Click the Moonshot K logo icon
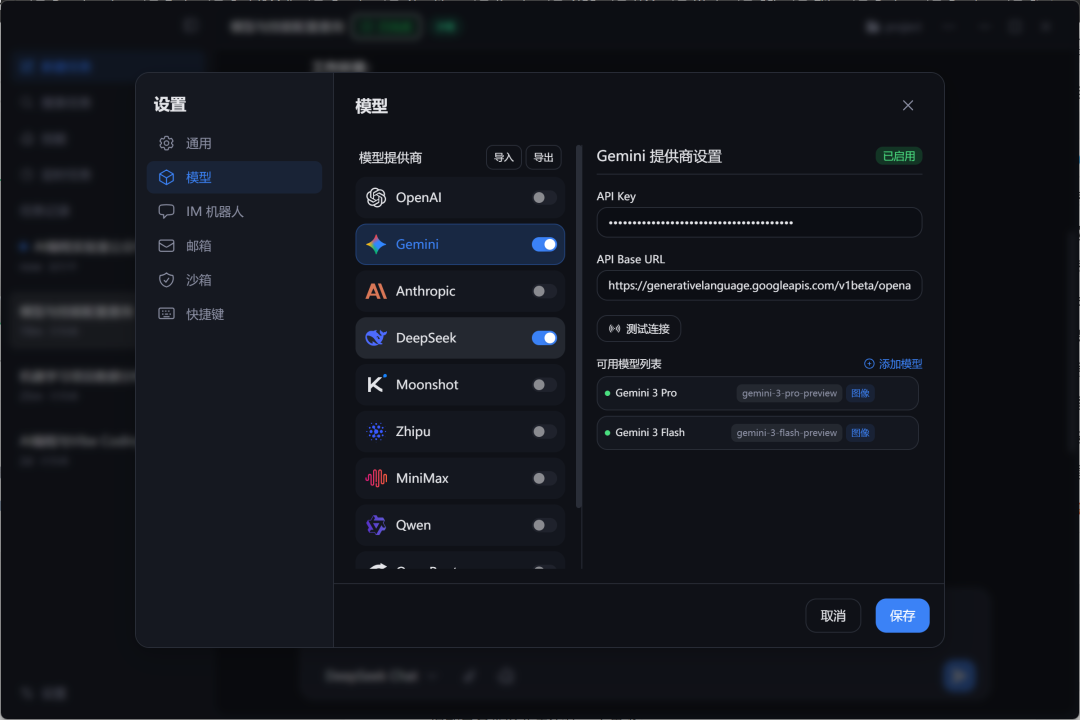Screen dimensions: 1080x720 [376, 384]
